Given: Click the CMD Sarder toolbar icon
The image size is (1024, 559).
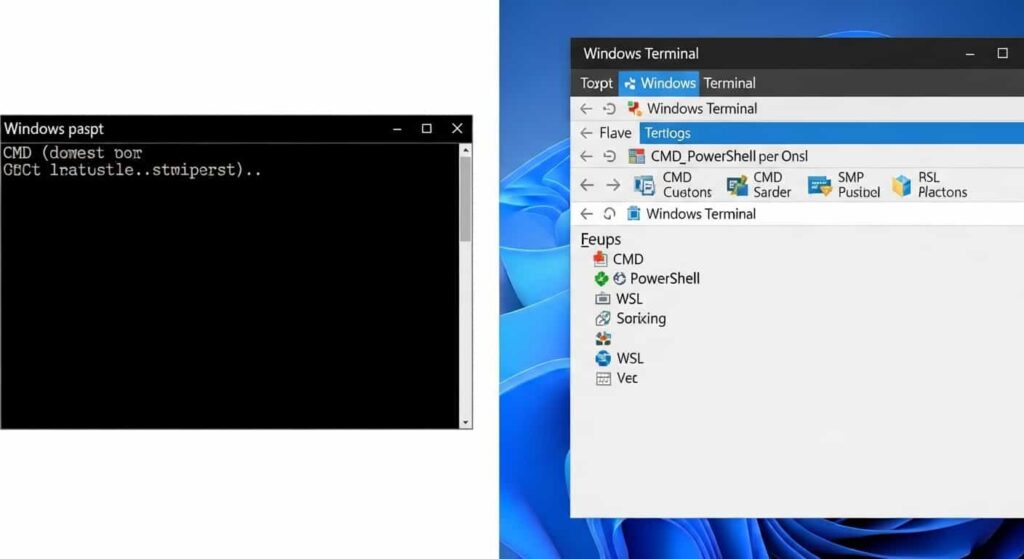Looking at the screenshot, I should point(737,185).
